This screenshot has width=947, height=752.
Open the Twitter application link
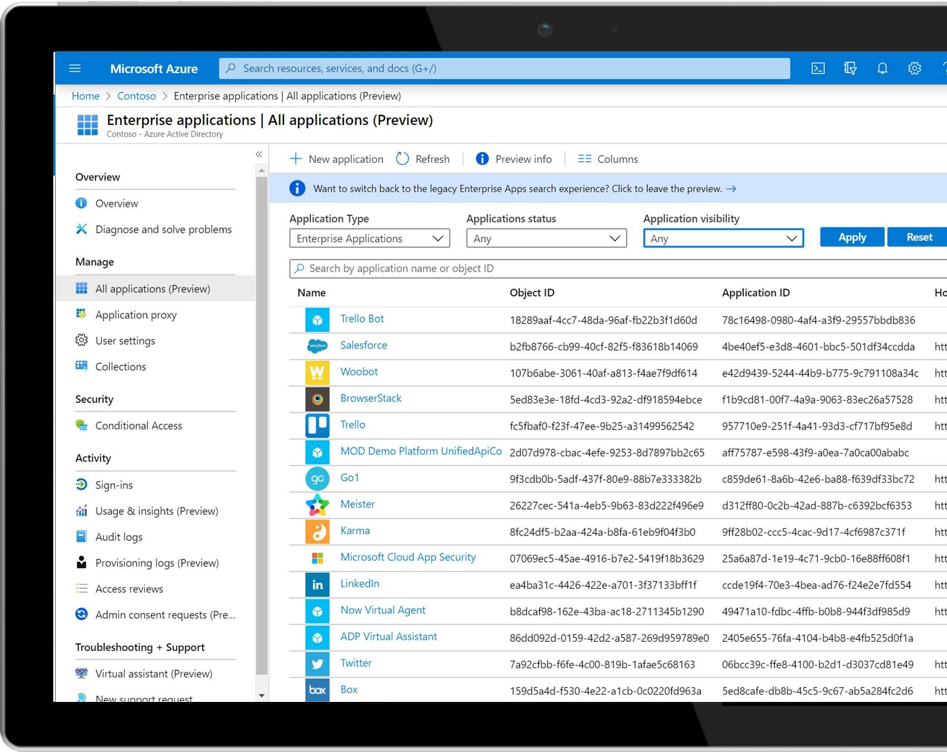click(x=356, y=663)
